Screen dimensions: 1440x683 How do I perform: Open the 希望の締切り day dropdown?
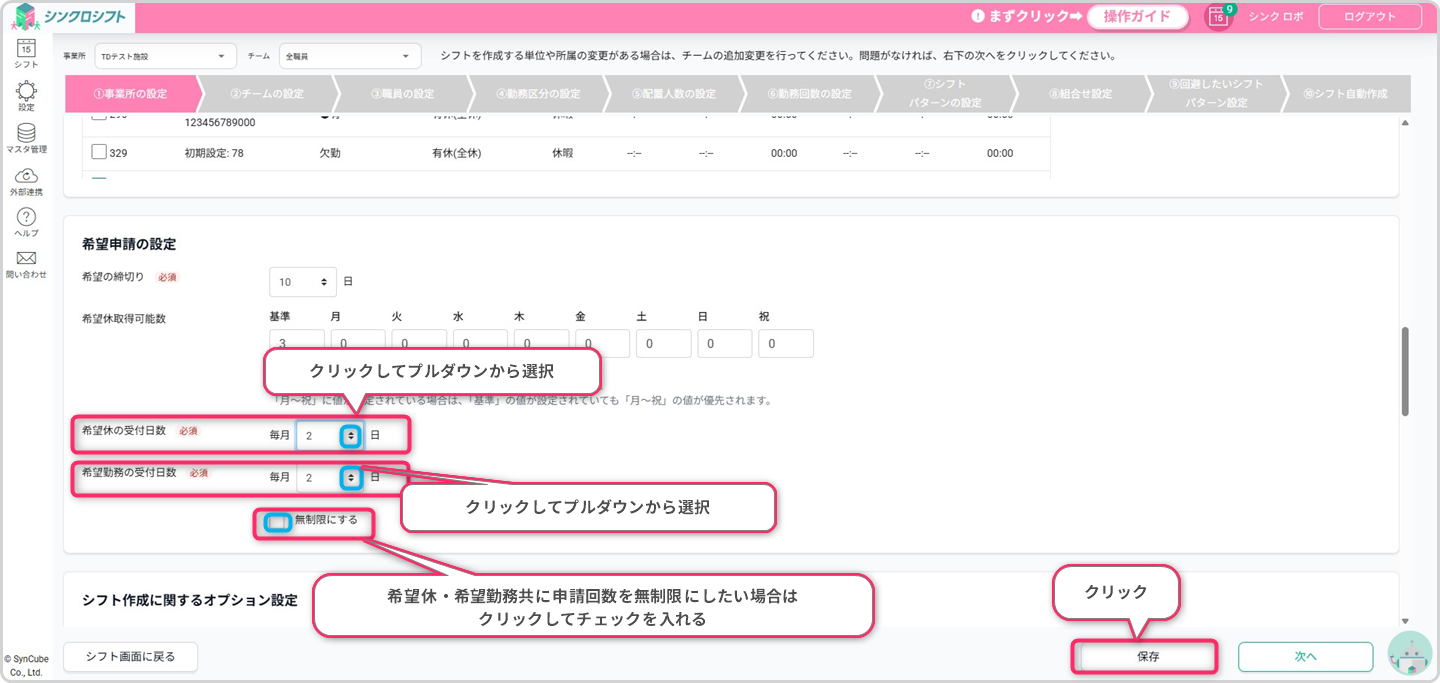pyautogui.click(x=303, y=282)
